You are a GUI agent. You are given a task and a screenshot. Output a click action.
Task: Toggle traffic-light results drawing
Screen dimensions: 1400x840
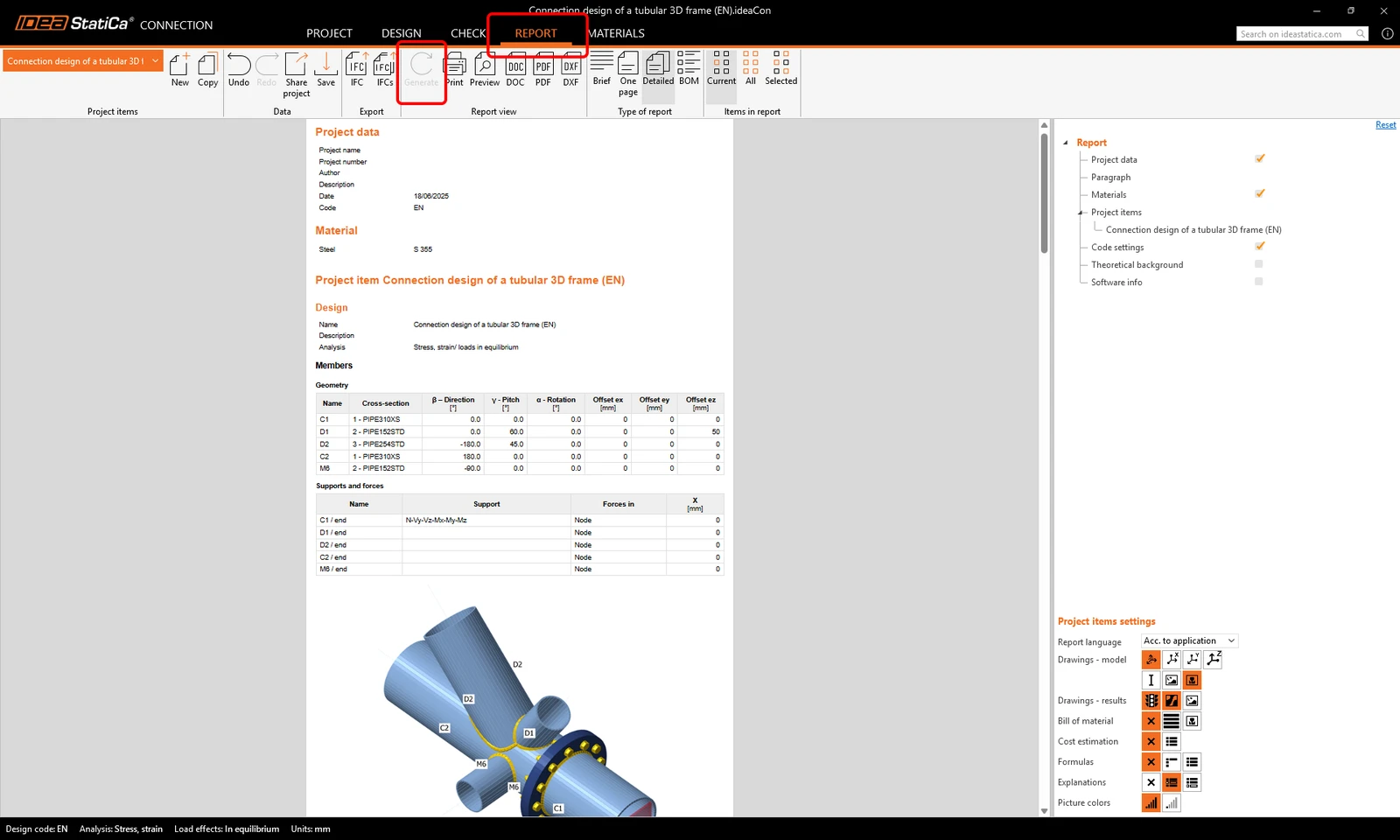(1151, 701)
